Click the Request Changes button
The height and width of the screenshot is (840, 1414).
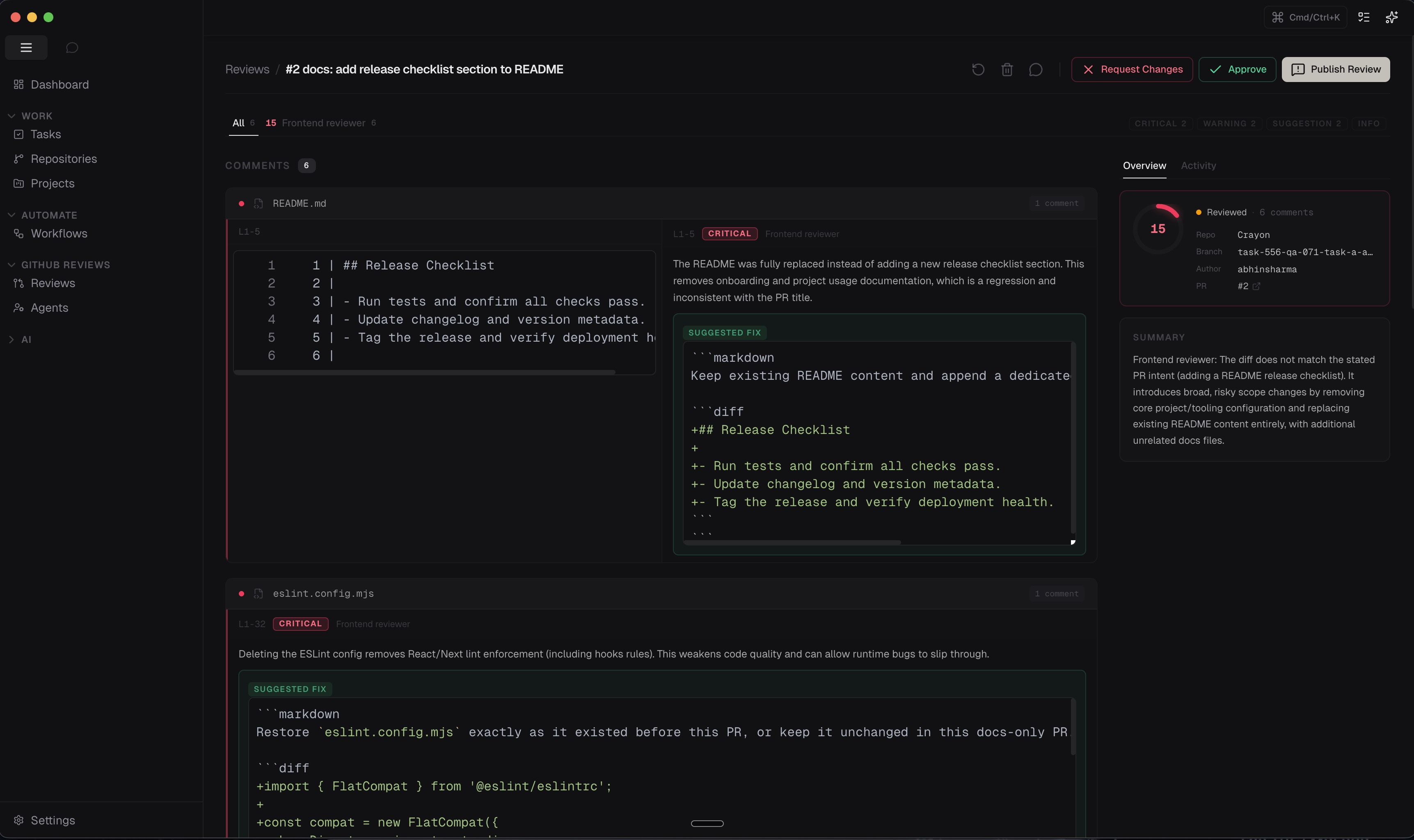pyautogui.click(x=1132, y=70)
